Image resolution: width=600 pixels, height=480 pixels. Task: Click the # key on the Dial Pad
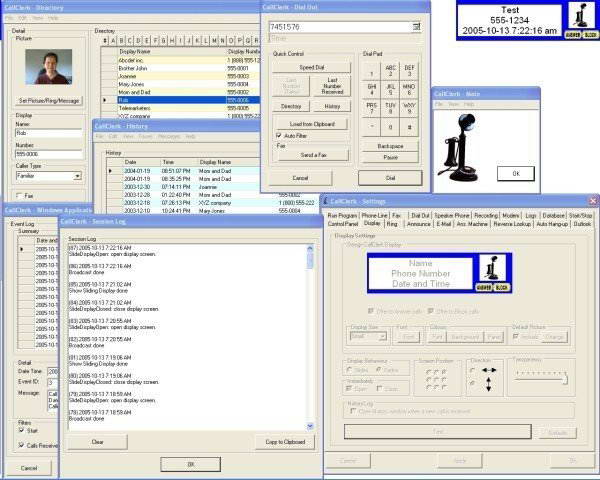pyautogui.click(x=409, y=127)
